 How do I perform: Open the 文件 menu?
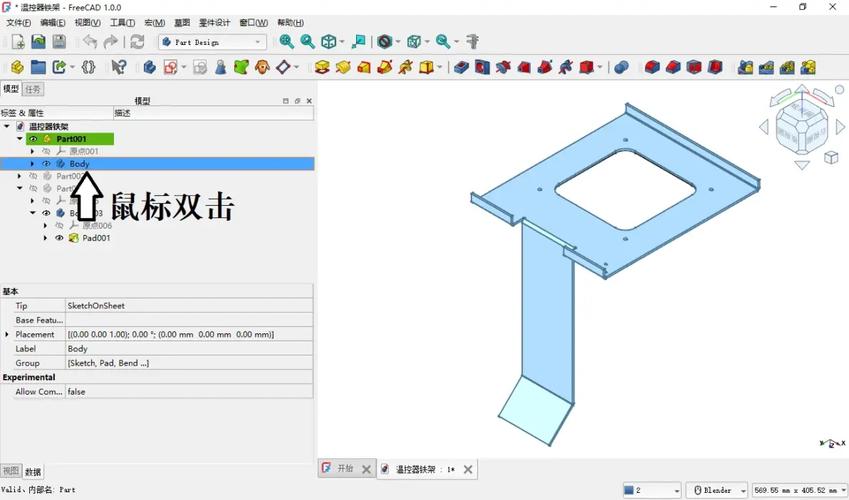[x=18, y=22]
